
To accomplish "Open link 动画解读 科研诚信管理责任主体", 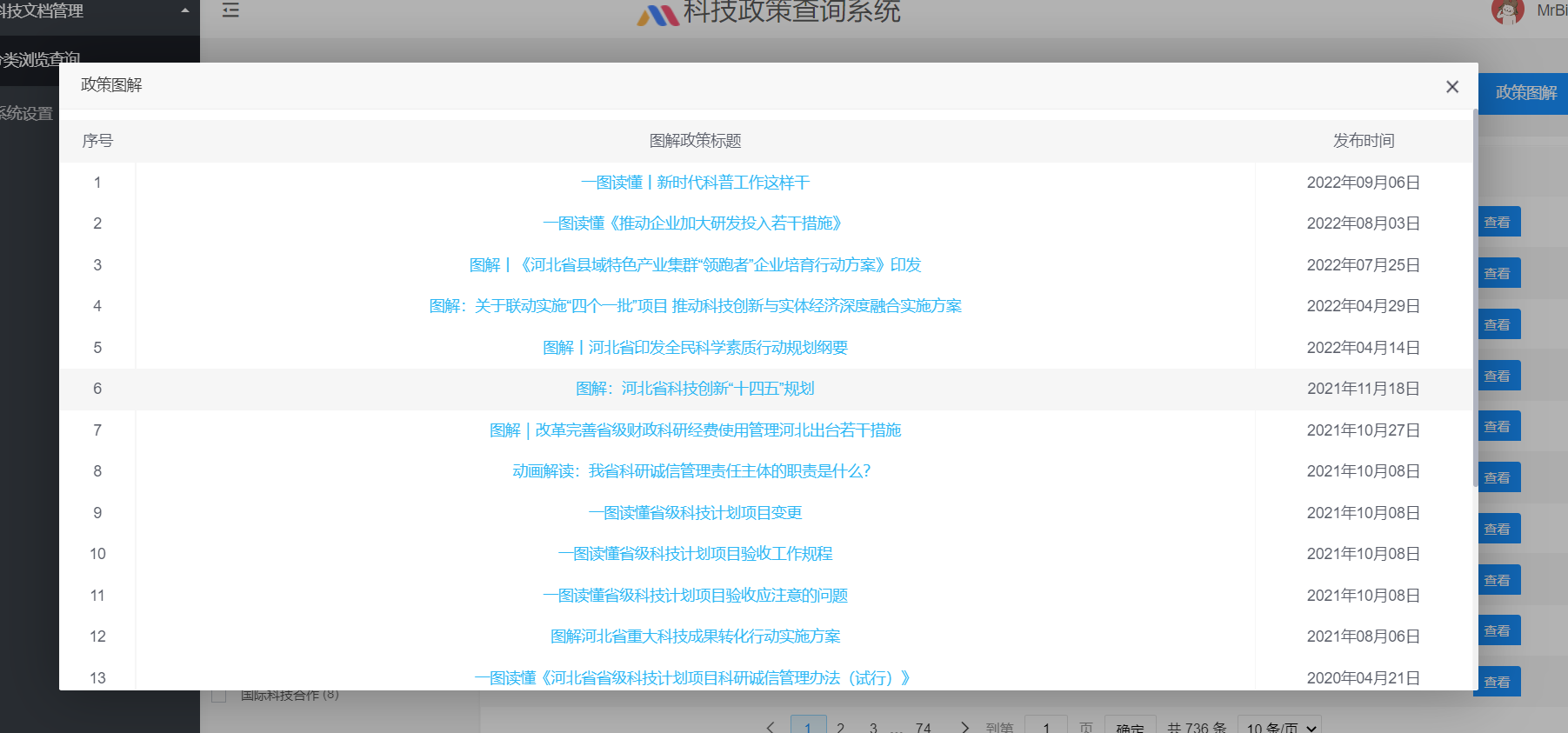I will [695, 471].
